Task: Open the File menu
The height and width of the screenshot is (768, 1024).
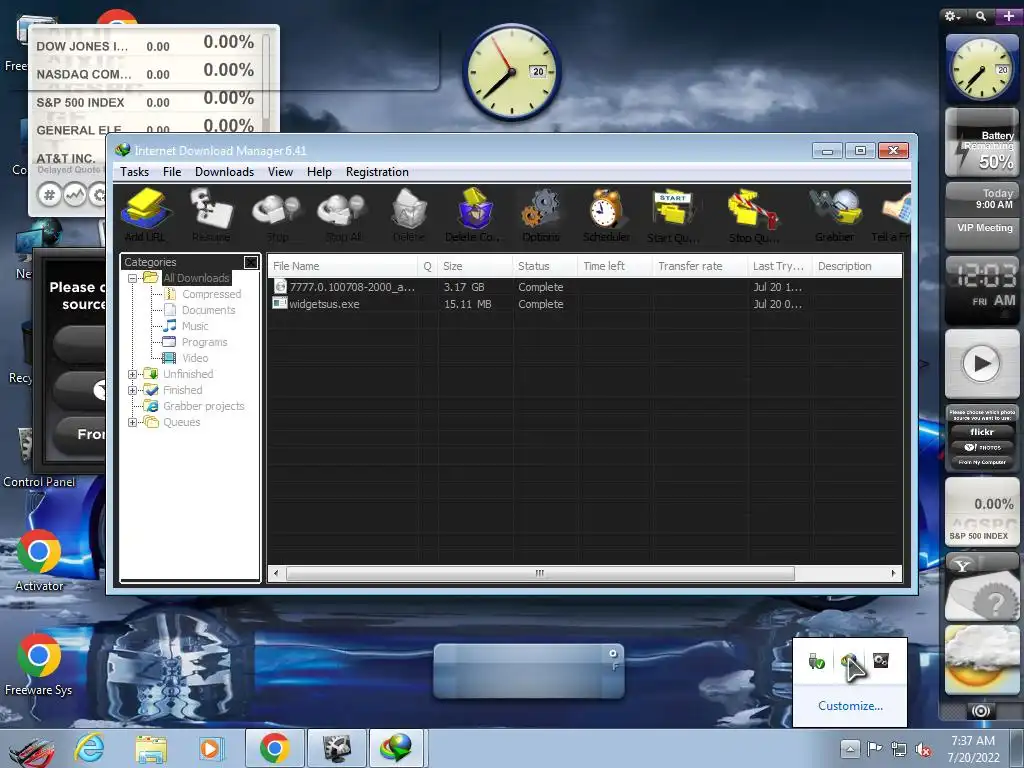Action: [x=172, y=172]
